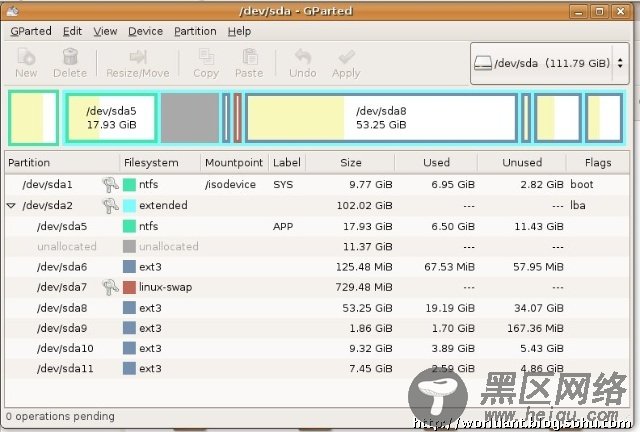Sort by the Used column header

coord(436,163)
